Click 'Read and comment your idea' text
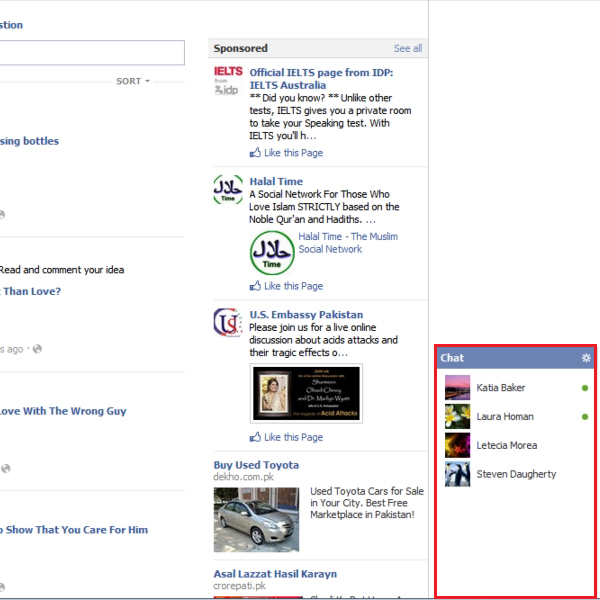 [62, 270]
